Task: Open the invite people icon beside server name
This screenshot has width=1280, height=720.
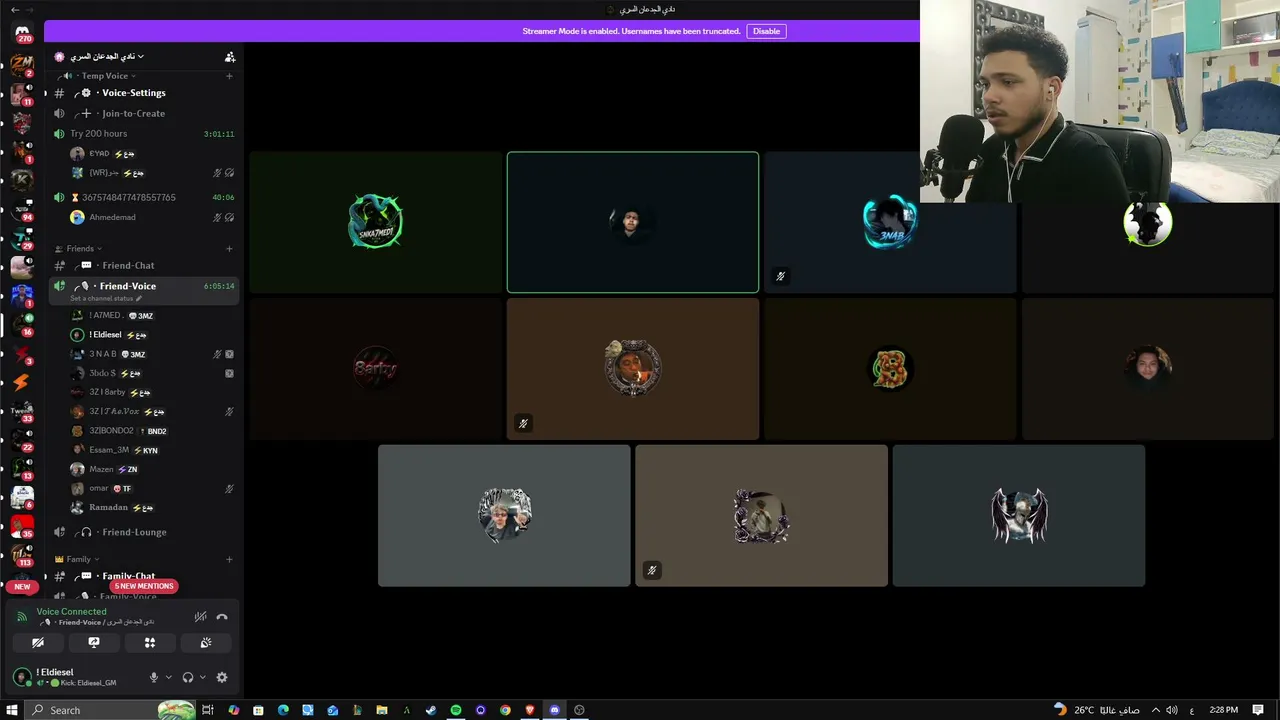Action: coord(230,57)
